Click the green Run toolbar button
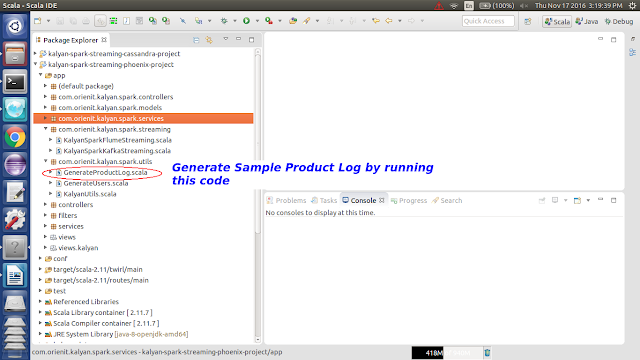 coord(246,21)
